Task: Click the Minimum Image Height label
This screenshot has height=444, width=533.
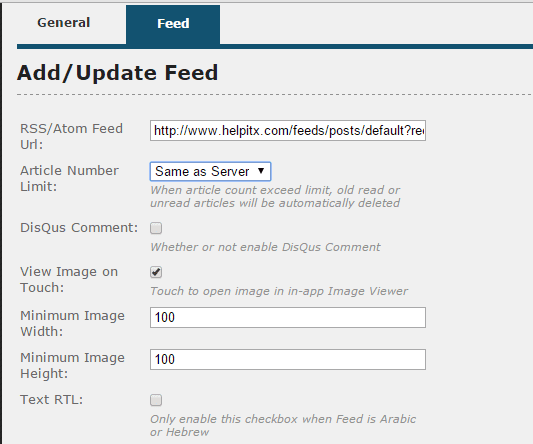Action: tap(72, 365)
